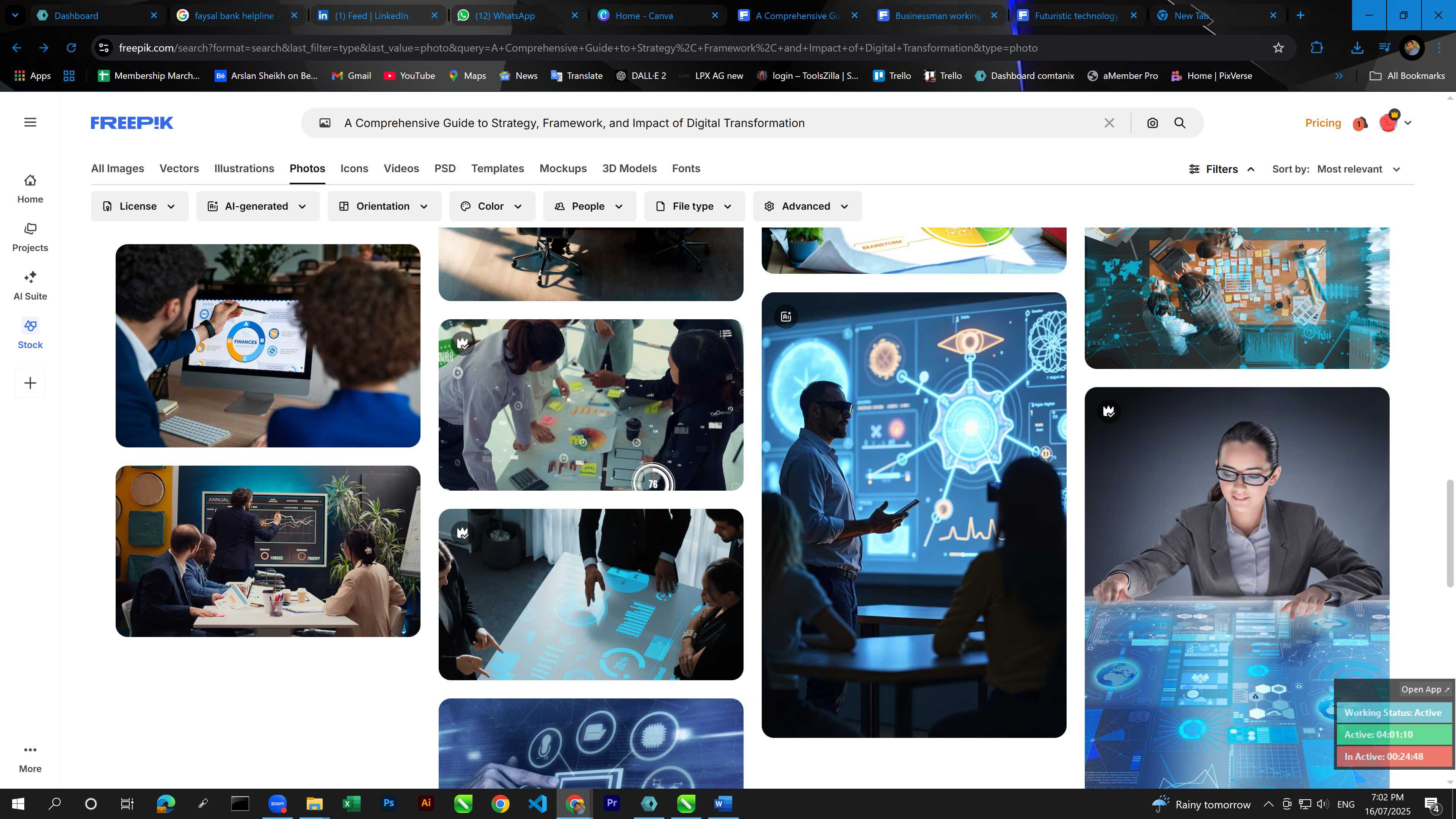
Task: Switch to All Images tab
Action: (118, 168)
